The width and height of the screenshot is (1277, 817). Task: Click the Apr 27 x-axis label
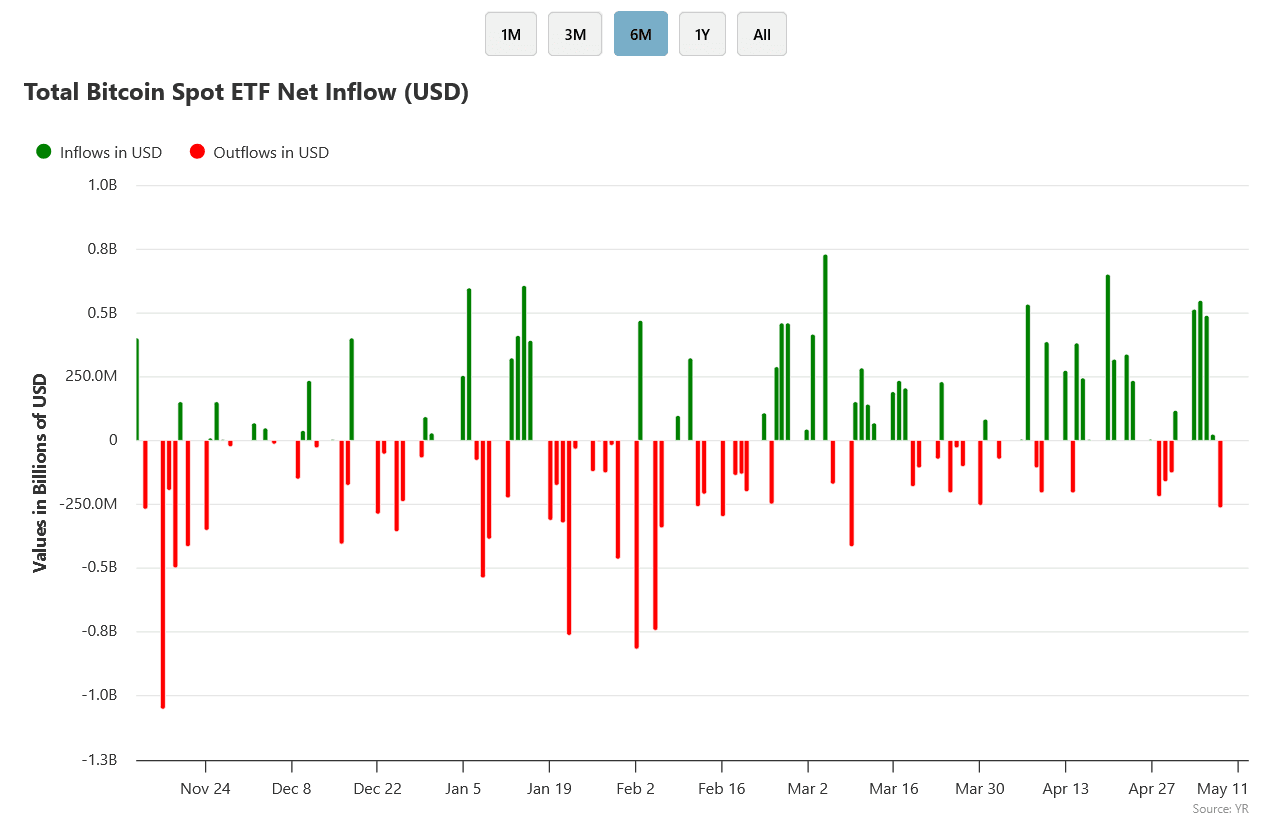click(x=1152, y=788)
